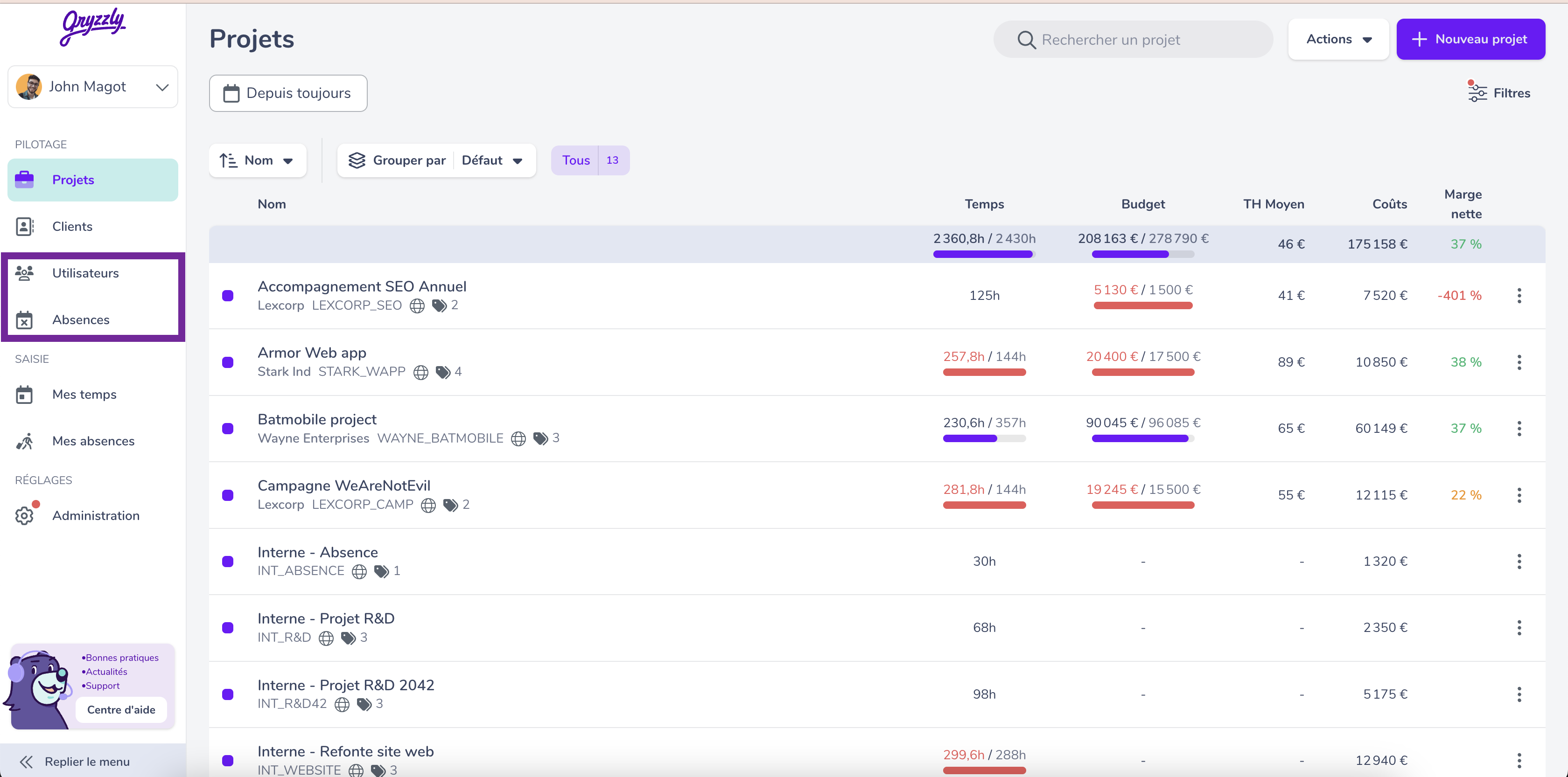1568x777 pixels.
Task: Open the Projets briefcase icon in sidebar
Action: [24, 180]
